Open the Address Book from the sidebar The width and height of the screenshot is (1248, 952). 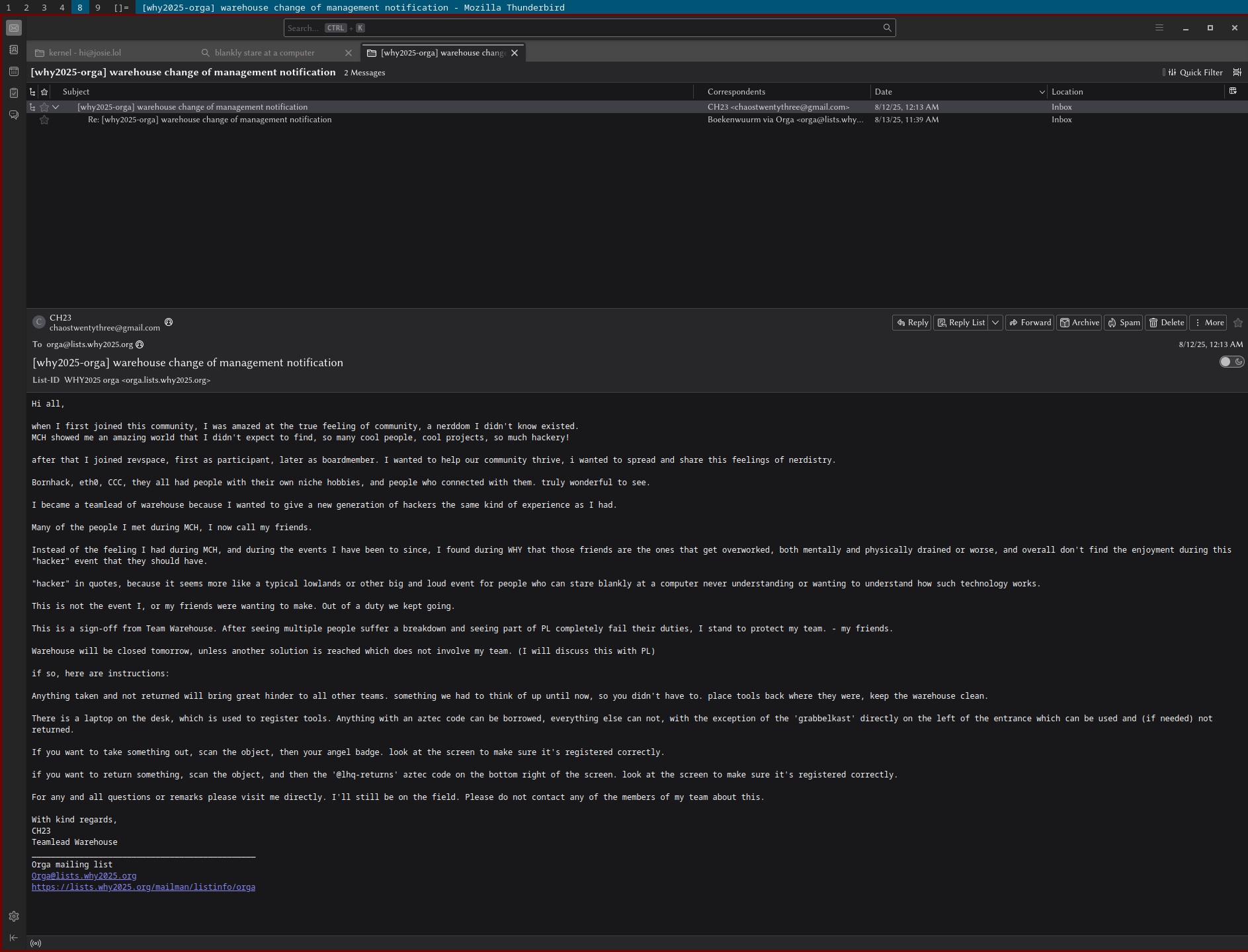click(13, 50)
